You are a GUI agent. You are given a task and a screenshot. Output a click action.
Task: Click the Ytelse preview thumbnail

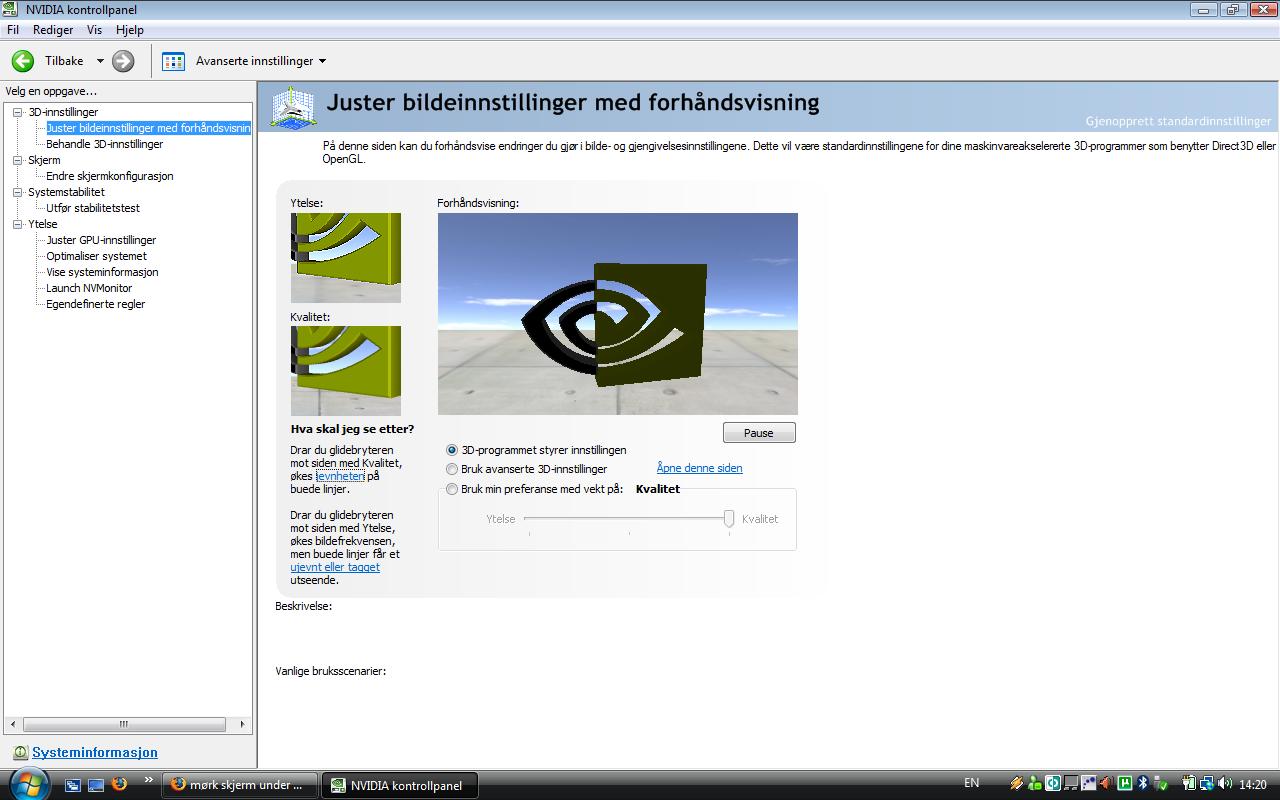[x=346, y=258]
